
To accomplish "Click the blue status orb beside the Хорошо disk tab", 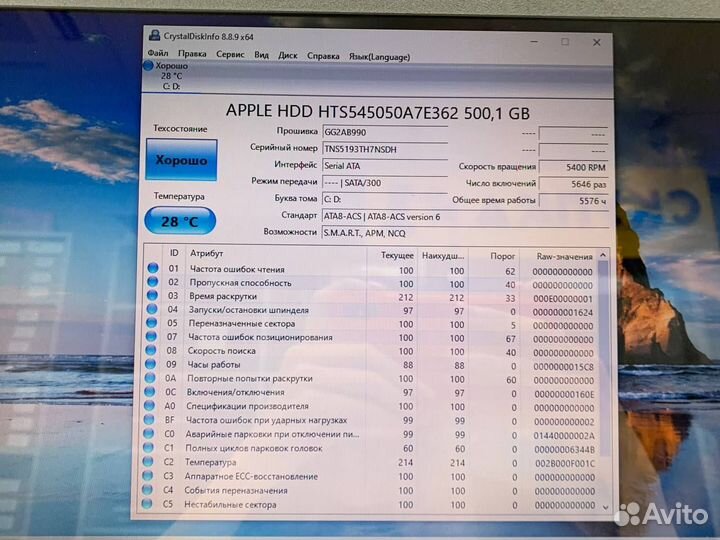I will 148,65.
